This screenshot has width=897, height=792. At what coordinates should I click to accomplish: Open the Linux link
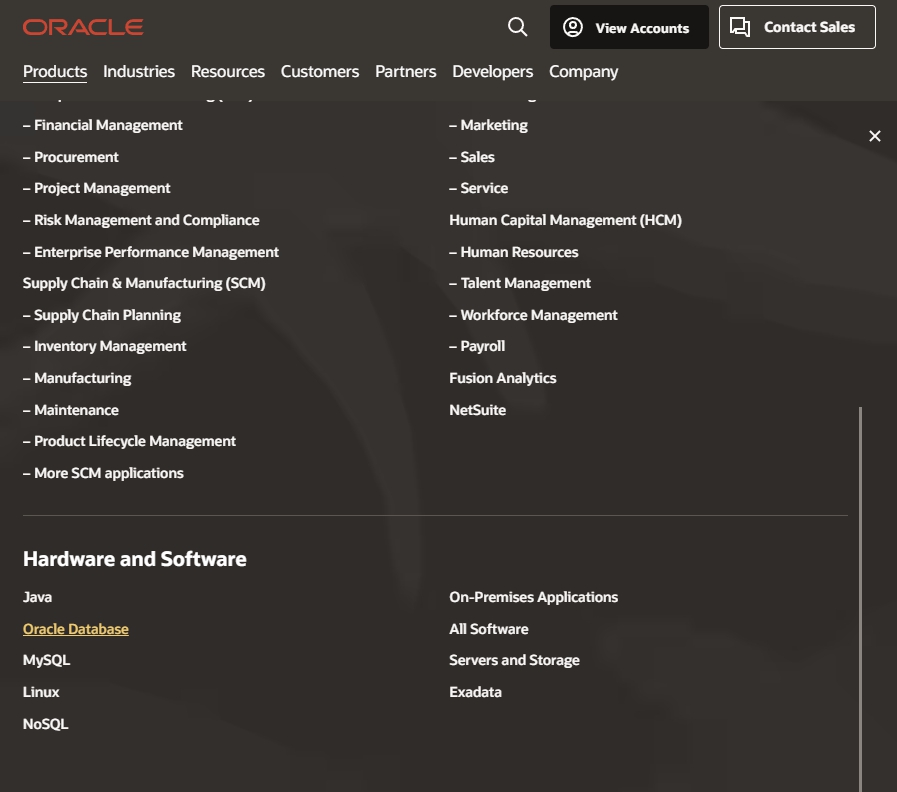click(x=41, y=692)
